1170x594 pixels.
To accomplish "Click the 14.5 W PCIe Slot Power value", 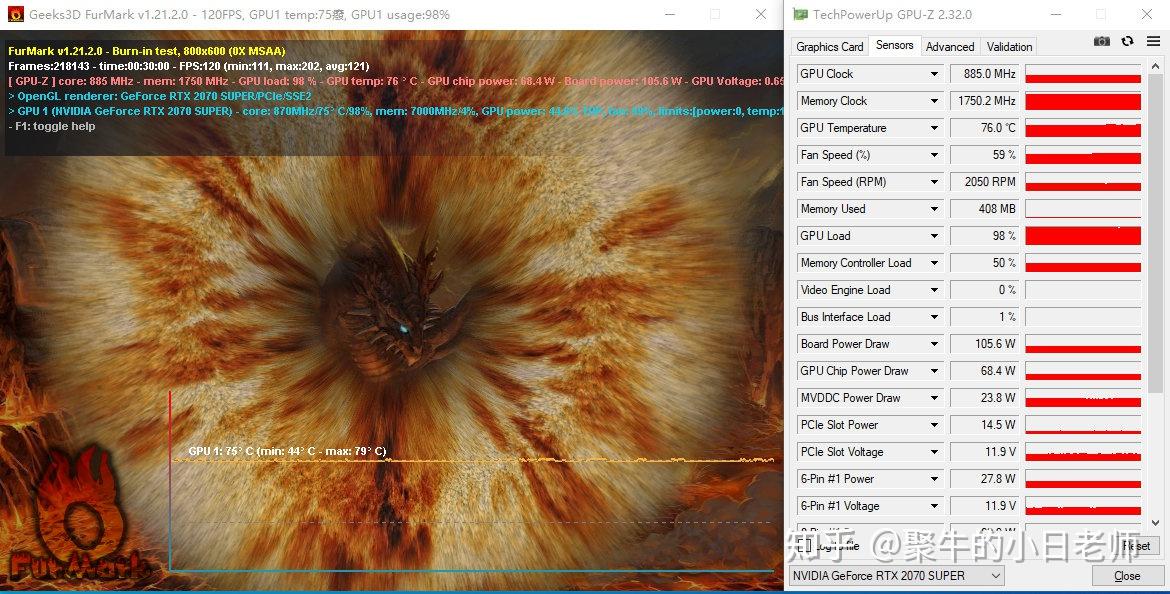I will click(x=984, y=425).
